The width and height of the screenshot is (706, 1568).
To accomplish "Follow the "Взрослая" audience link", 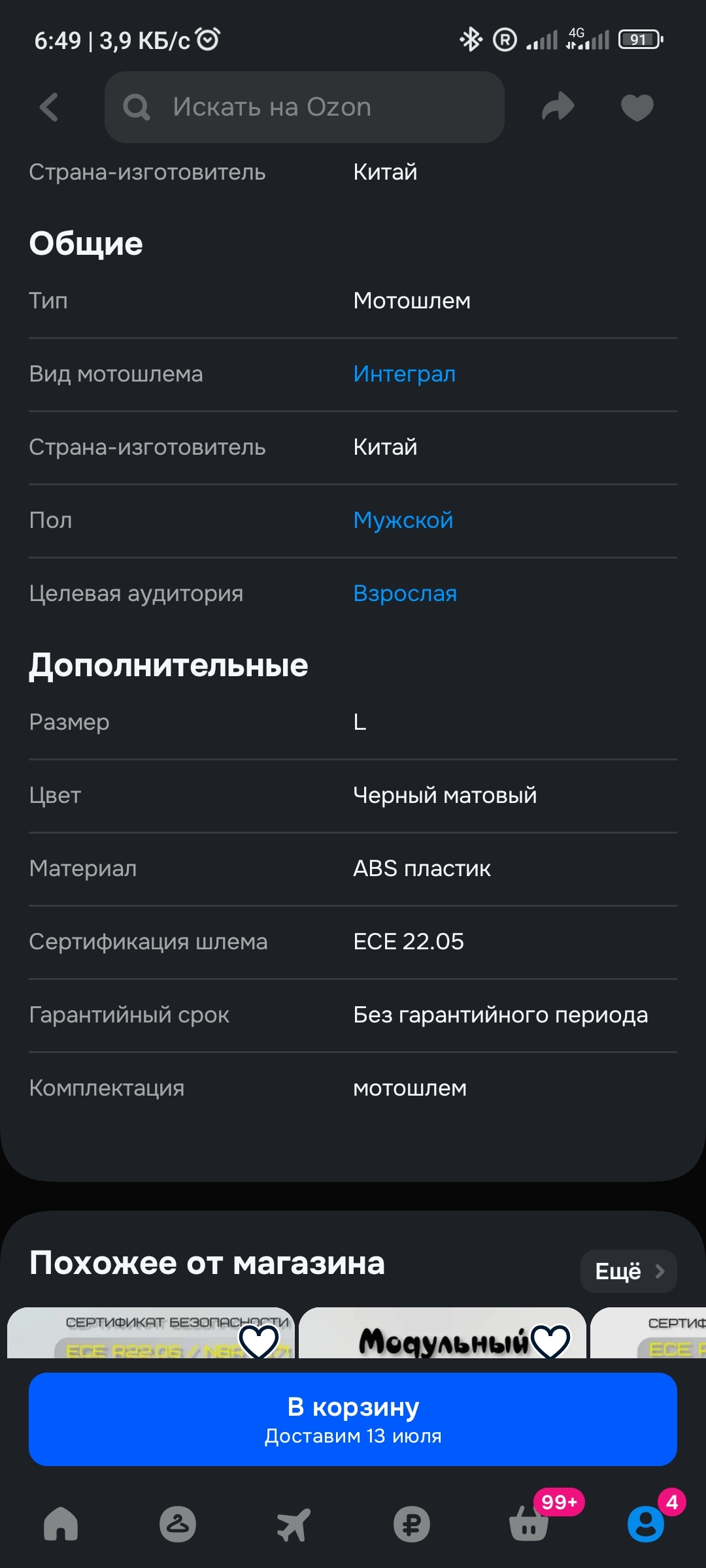I will [x=405, y=593].
